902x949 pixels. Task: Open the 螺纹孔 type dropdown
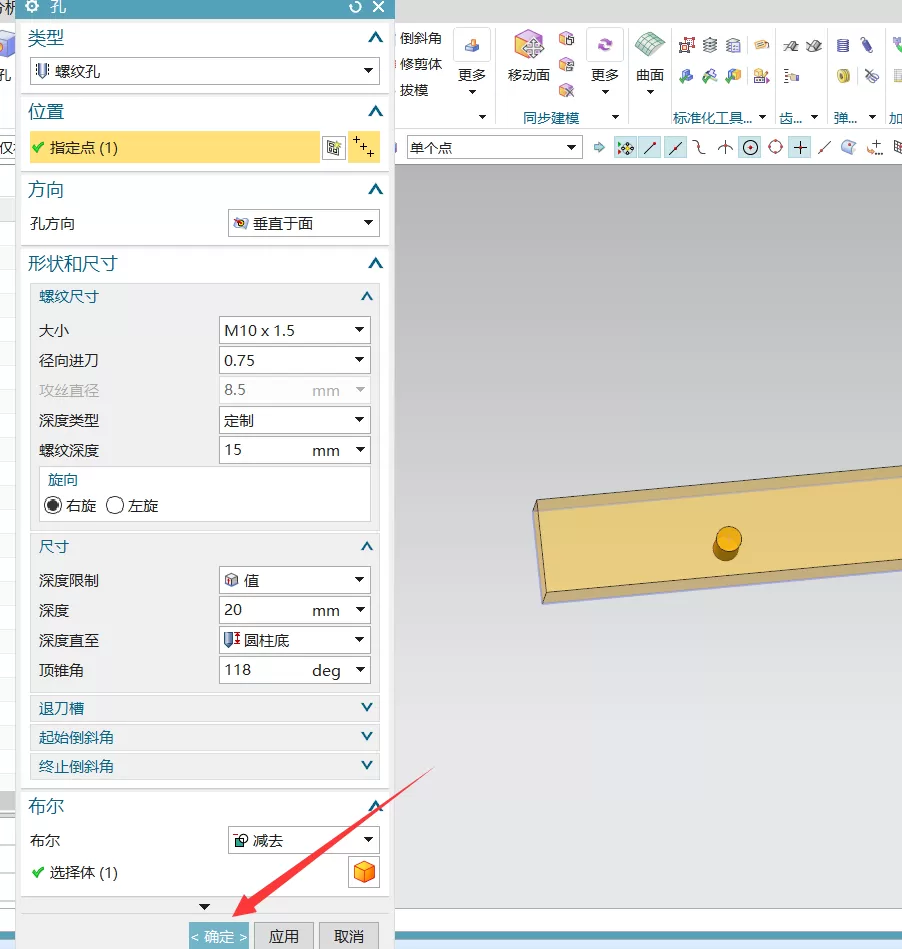(x=205, y=71)
